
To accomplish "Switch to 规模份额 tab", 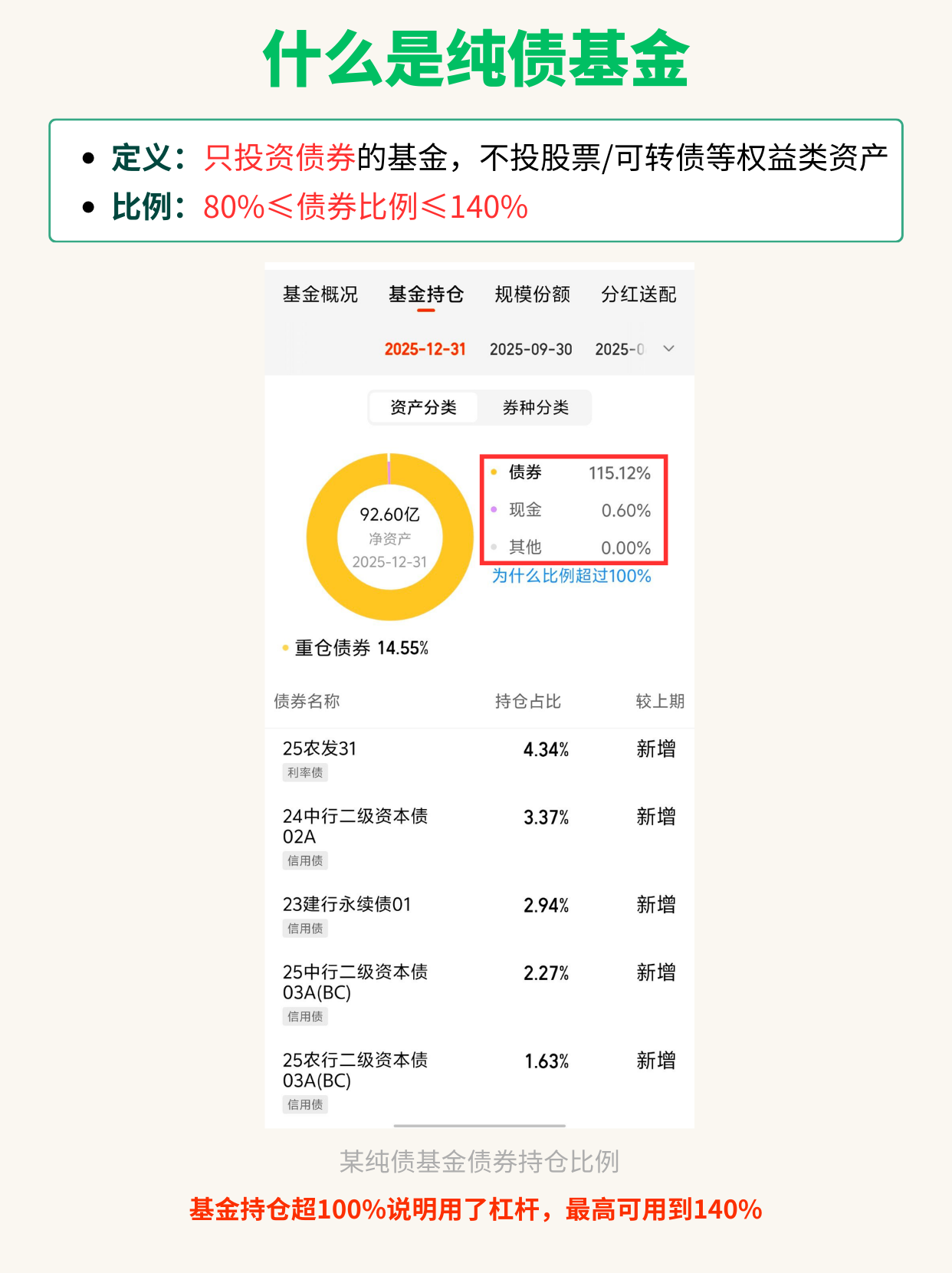I will point(533,294).
